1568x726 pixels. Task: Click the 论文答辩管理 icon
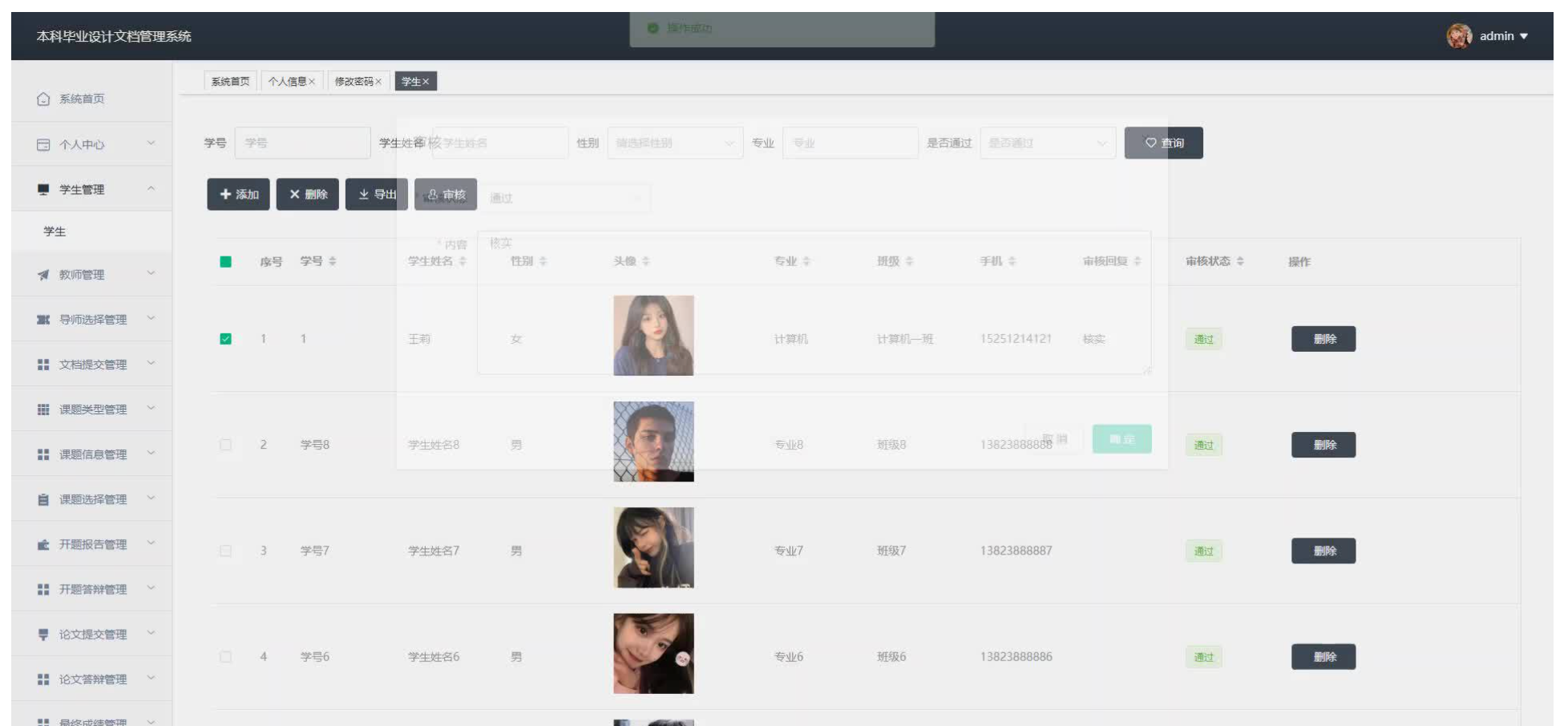pos(43,679)
